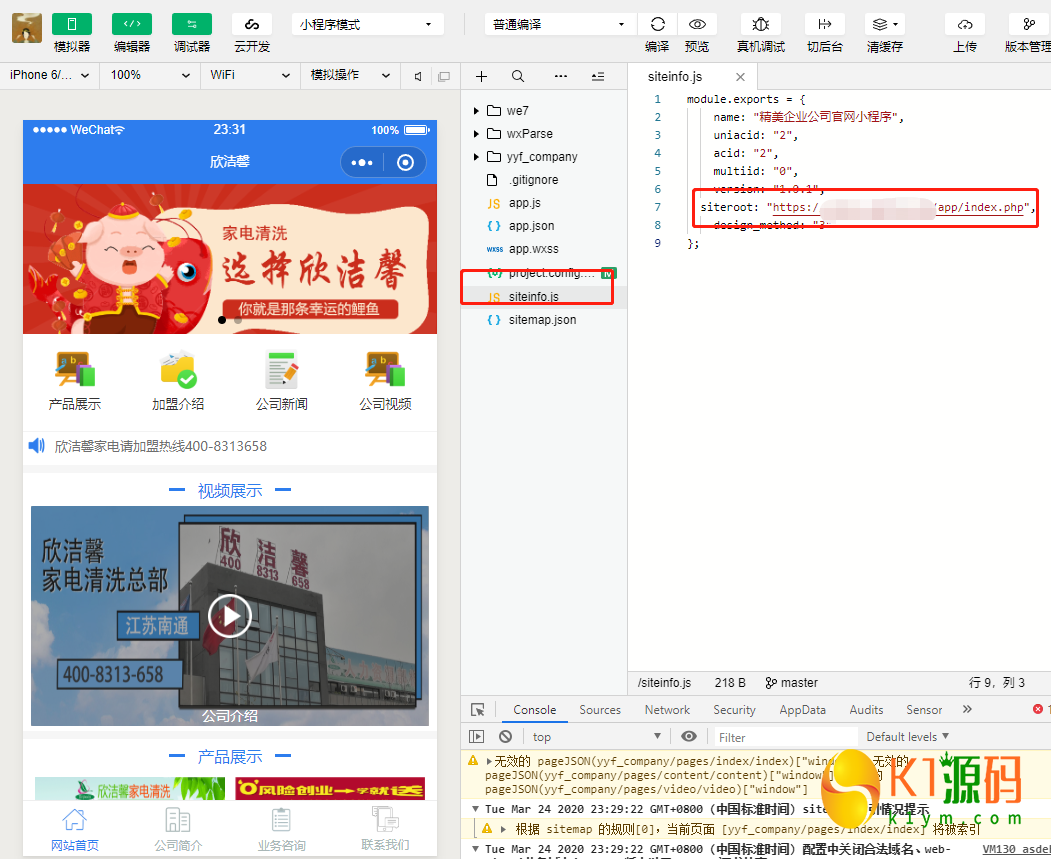Viewport: 1051px width, 859px height.
Task: Click the mini program close circle button
Action: (406, 162)
